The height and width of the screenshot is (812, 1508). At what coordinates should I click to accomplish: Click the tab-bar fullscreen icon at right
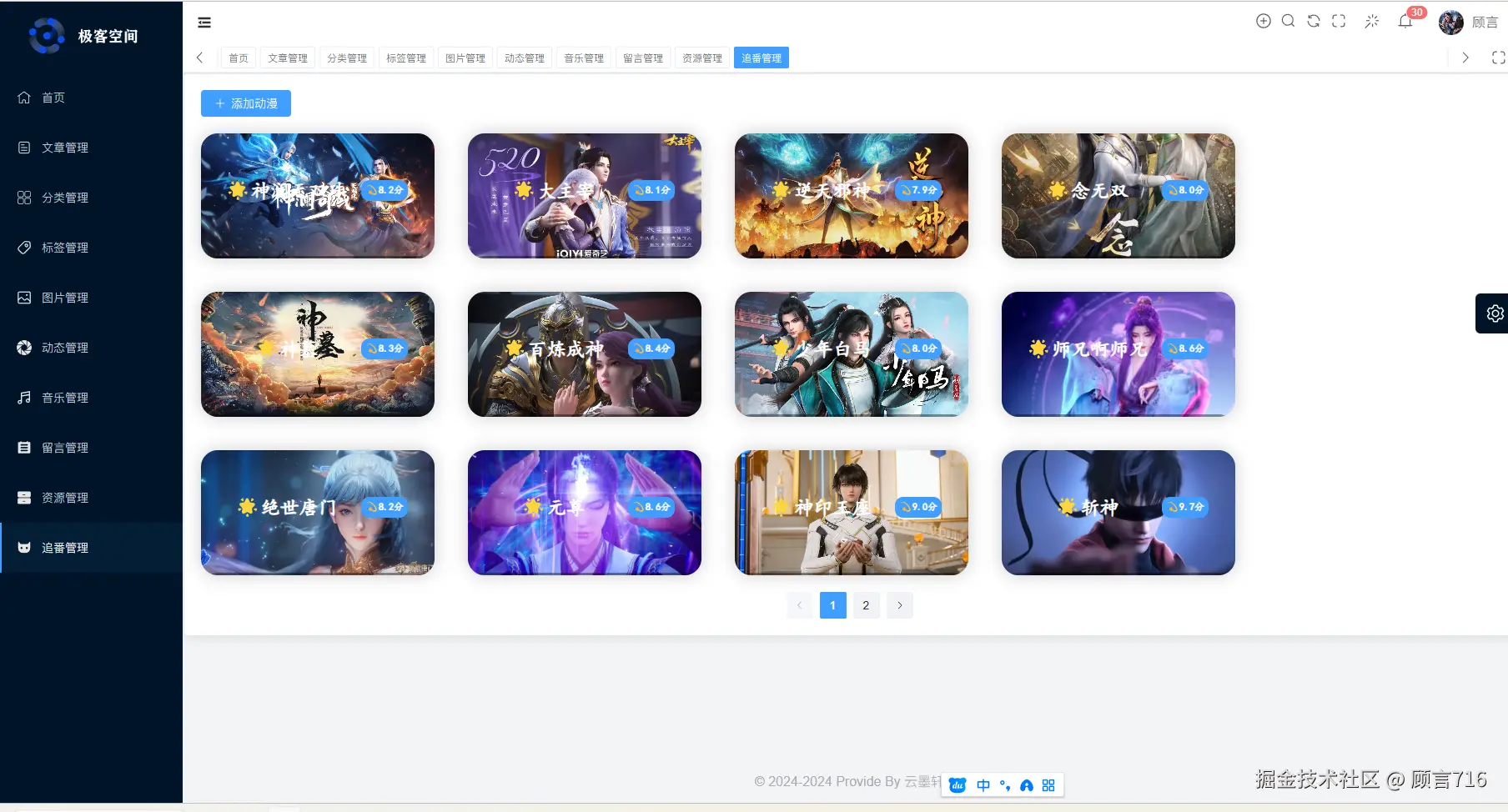(1499, 58)
